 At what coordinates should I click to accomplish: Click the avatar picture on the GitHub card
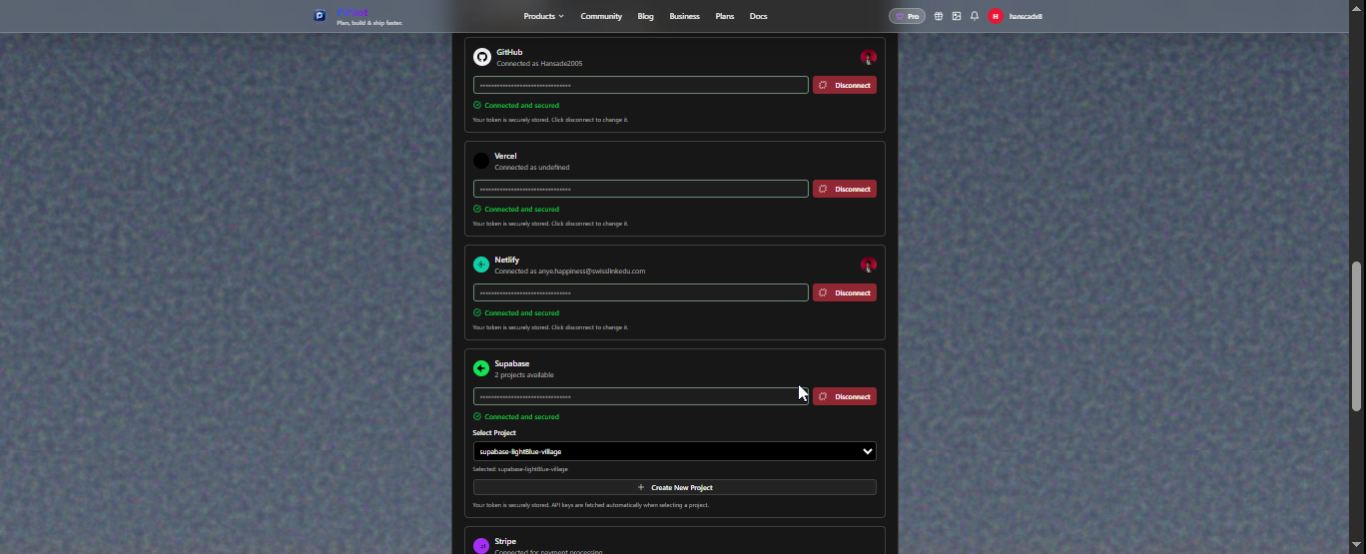pos(868,57)
